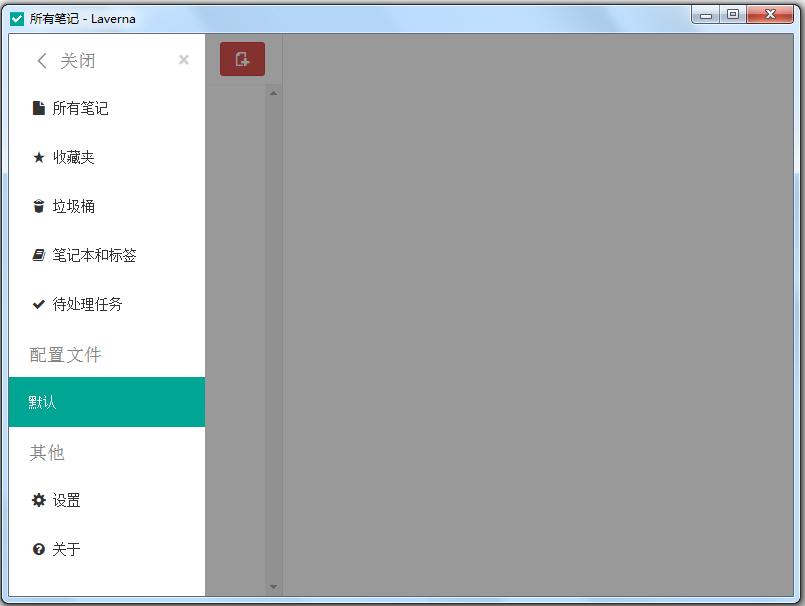Click the 笔记本和标签 notebook icon

39,255
